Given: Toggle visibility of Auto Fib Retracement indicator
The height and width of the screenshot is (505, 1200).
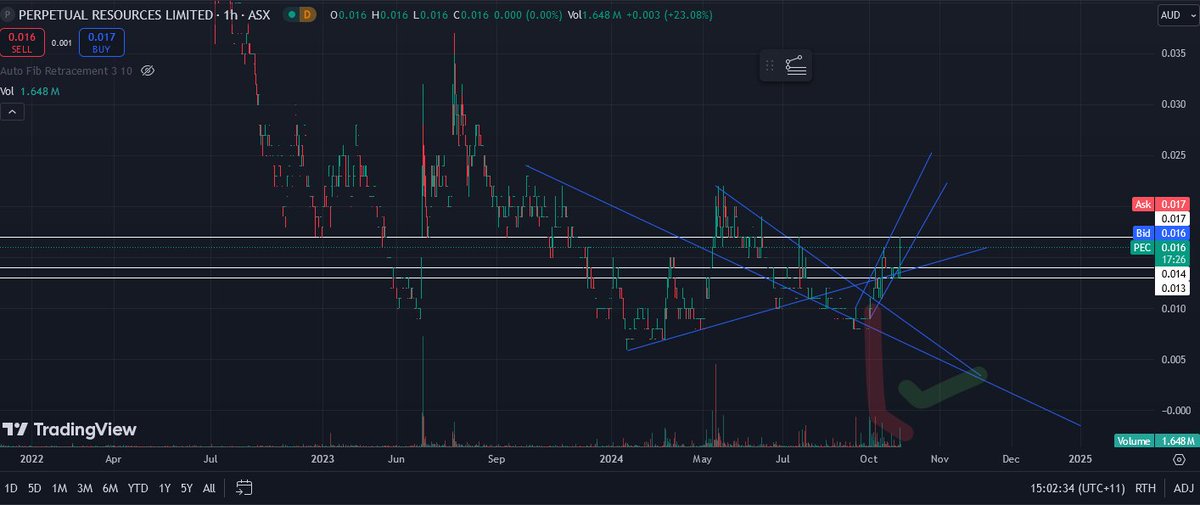Looking at the screenshot, I should (x=148, y=71).
